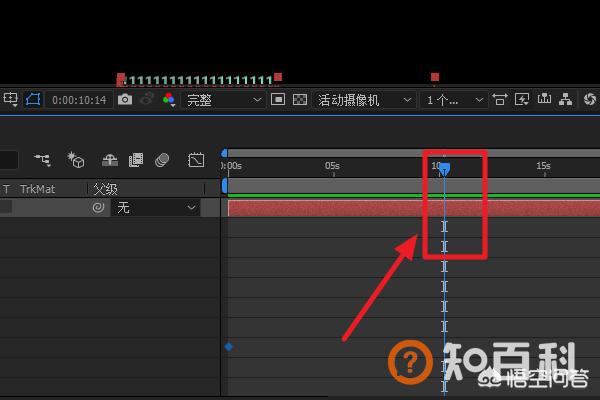The image size is (600, 400).
Task: Click the work area start handle
Action: [225, 186]
